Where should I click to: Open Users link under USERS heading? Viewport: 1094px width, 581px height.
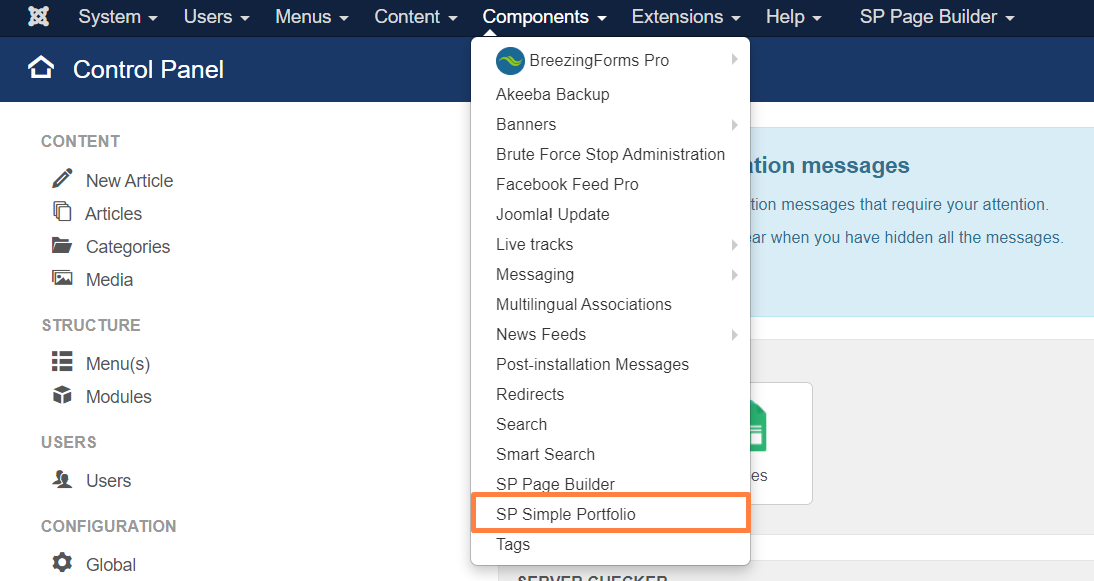click(x=108, y=481)
